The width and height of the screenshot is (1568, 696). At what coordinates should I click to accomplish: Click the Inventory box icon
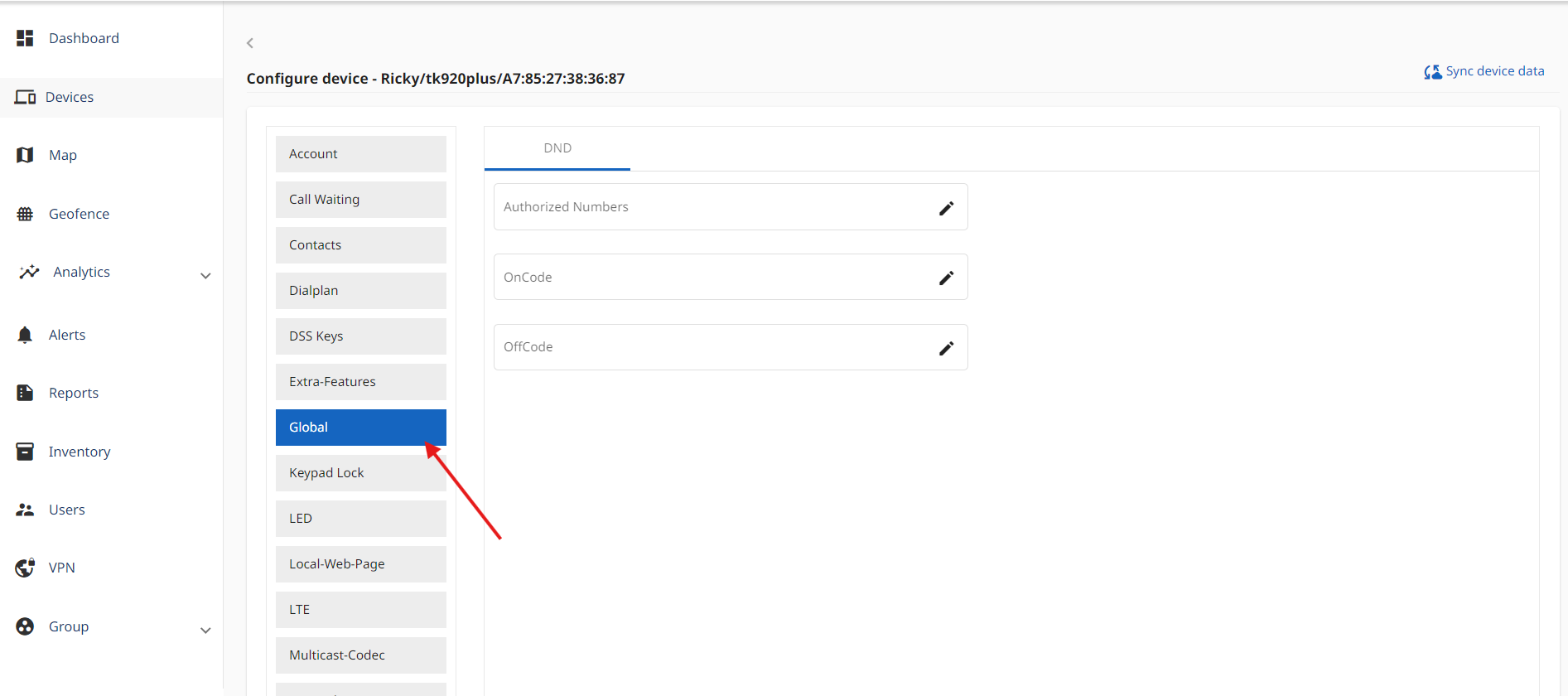pyautogui.click(x=25, y=452)
